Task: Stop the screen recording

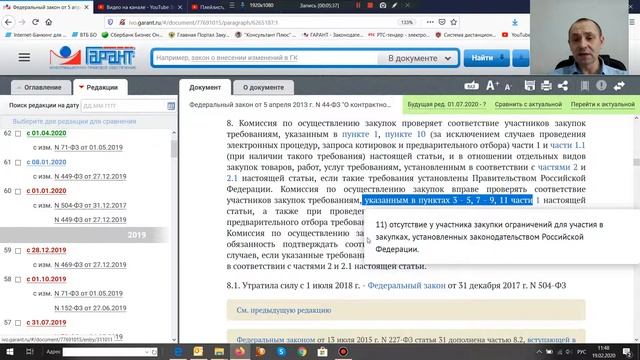Action: pos(370,5)
